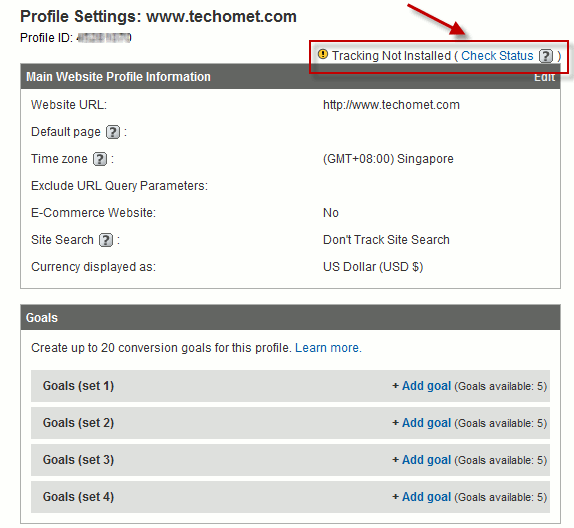The image size is (574, 528).
Task: Click the Goals section header
Action: click(x=290, y=317)
